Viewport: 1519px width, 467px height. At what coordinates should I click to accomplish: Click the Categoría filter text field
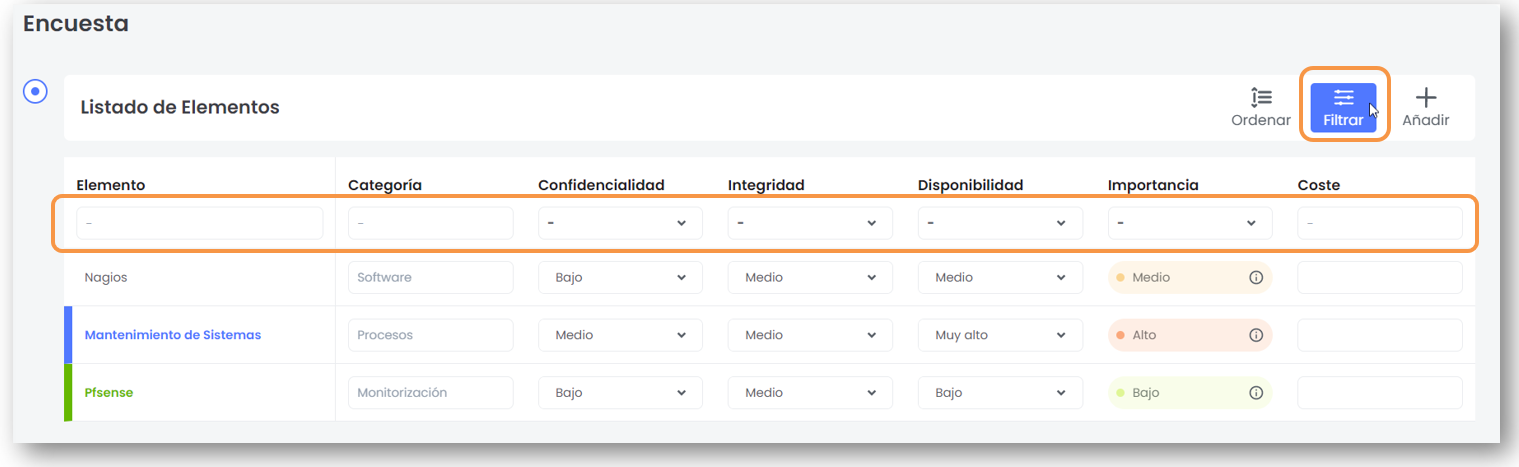pyautogui.click(x=430, y=223)
